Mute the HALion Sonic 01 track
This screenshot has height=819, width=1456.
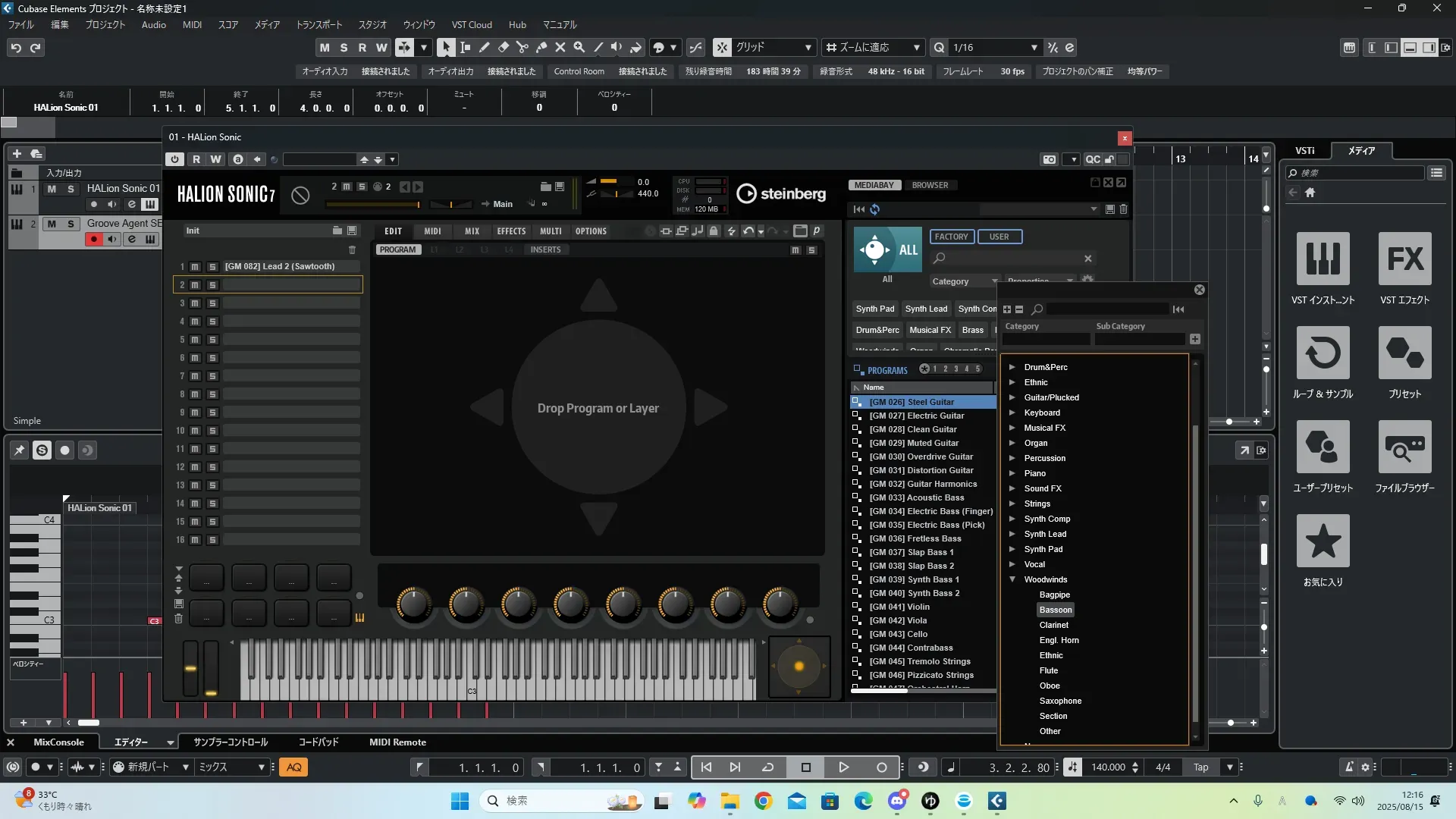tap(52, 189)
